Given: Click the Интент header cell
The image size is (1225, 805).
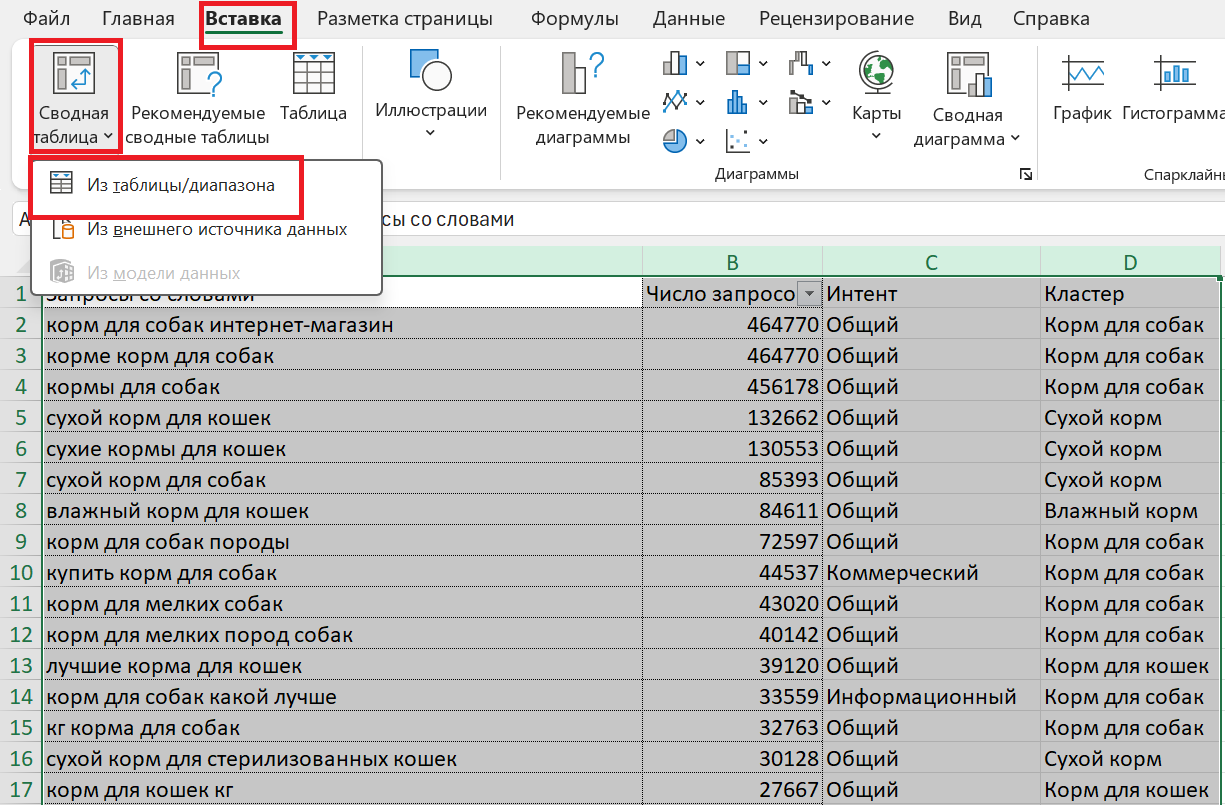Looking at the screenshot, I should coord(931,294).
